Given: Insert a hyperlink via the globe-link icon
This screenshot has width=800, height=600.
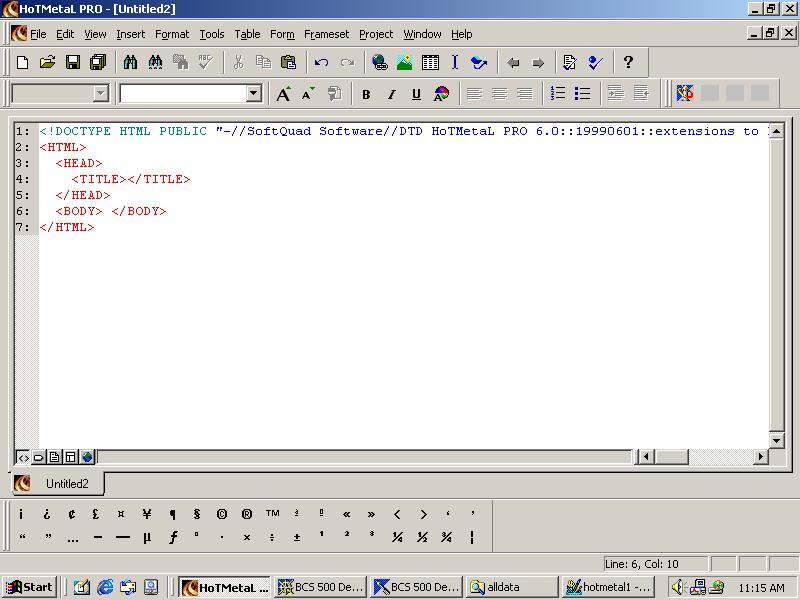Looking at the screenshot, I should coord(380,63).
